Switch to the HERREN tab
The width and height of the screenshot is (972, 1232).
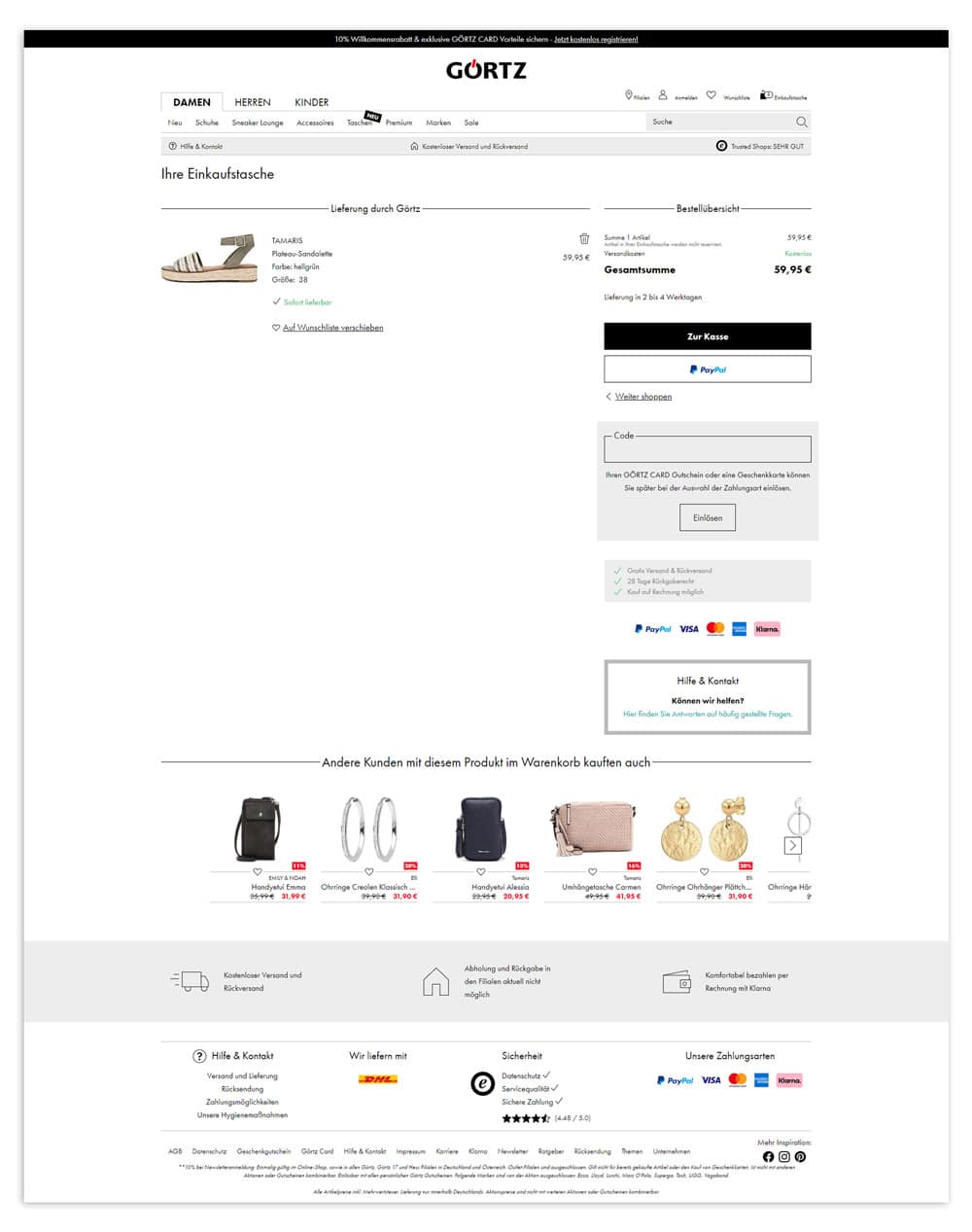click(253, 102)
